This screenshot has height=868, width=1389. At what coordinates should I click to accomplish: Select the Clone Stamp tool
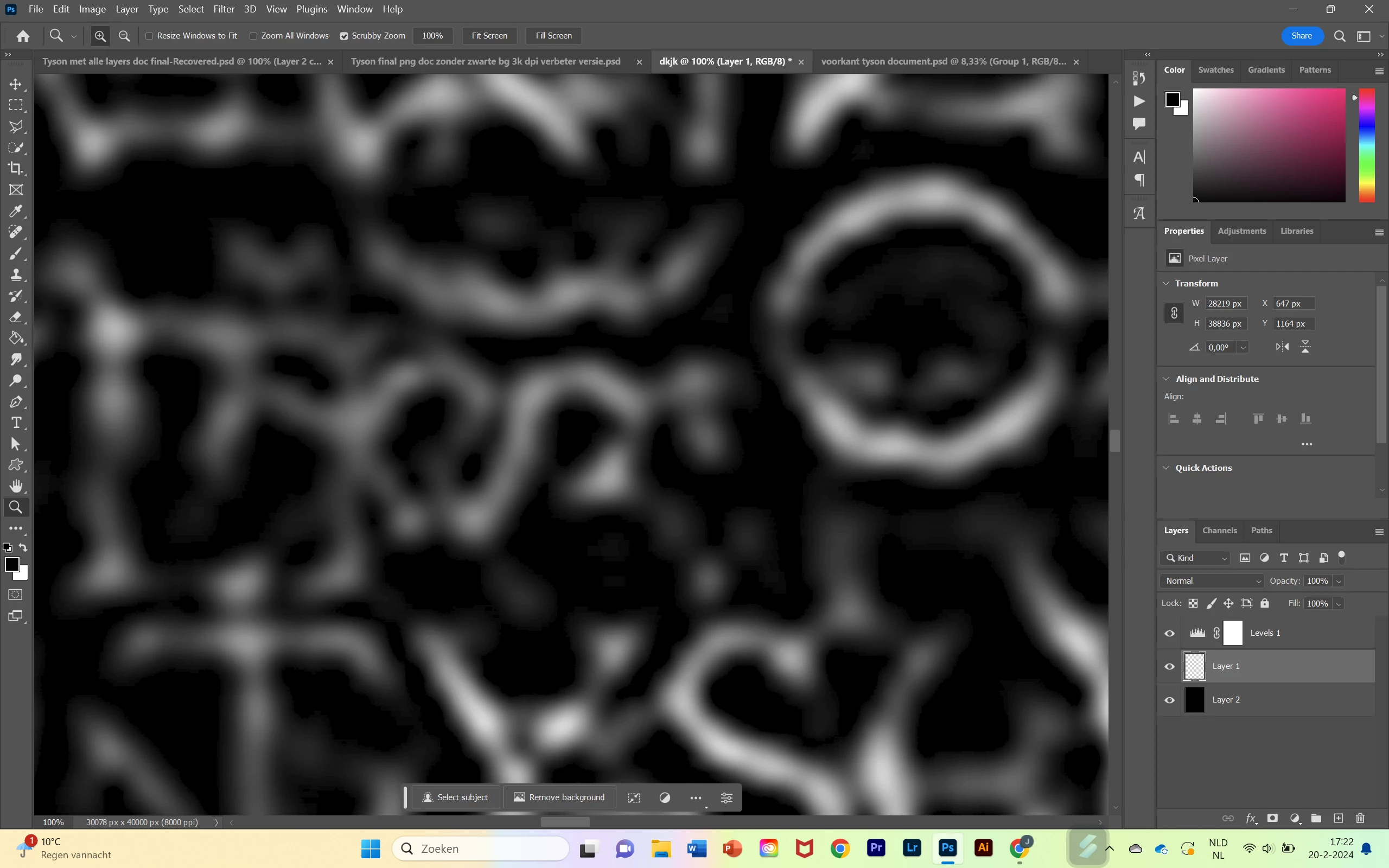(x=16, y=275)
